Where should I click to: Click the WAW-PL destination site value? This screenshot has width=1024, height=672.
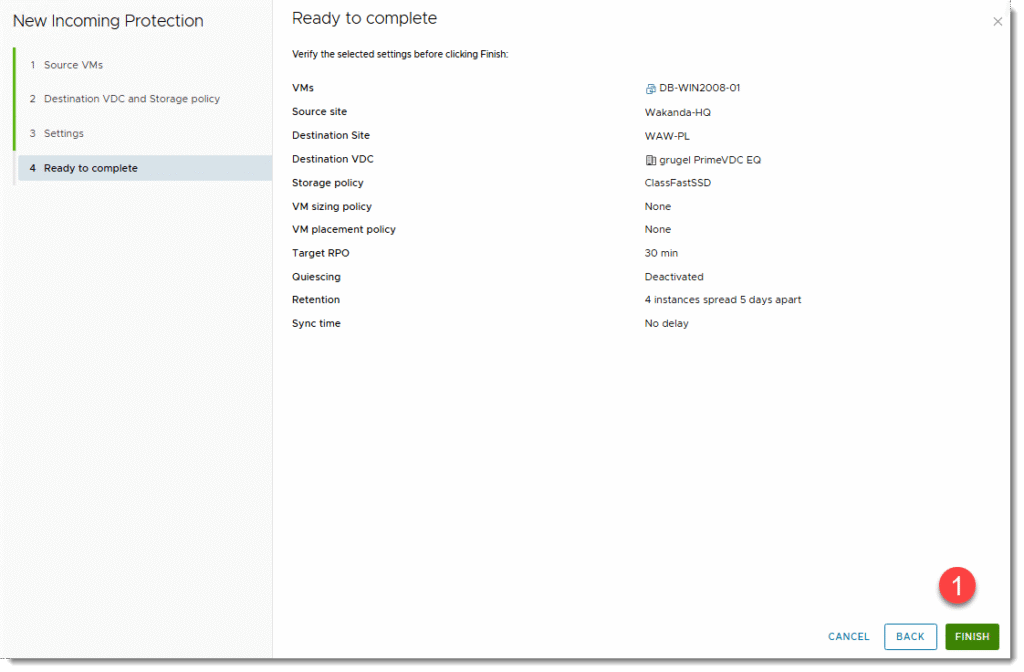point(667,136)
